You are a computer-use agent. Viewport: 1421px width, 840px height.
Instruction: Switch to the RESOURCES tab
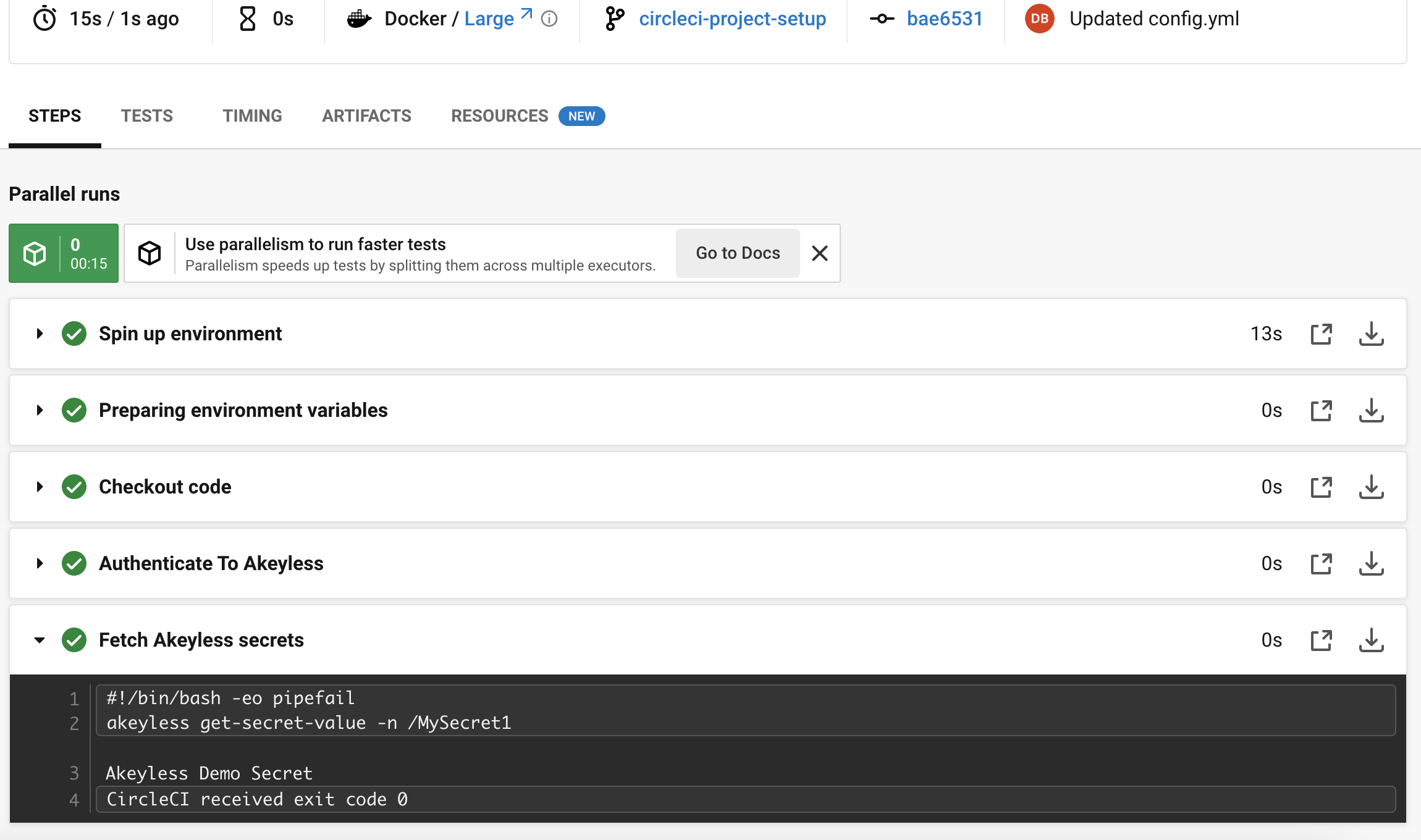tap(499, 115)
